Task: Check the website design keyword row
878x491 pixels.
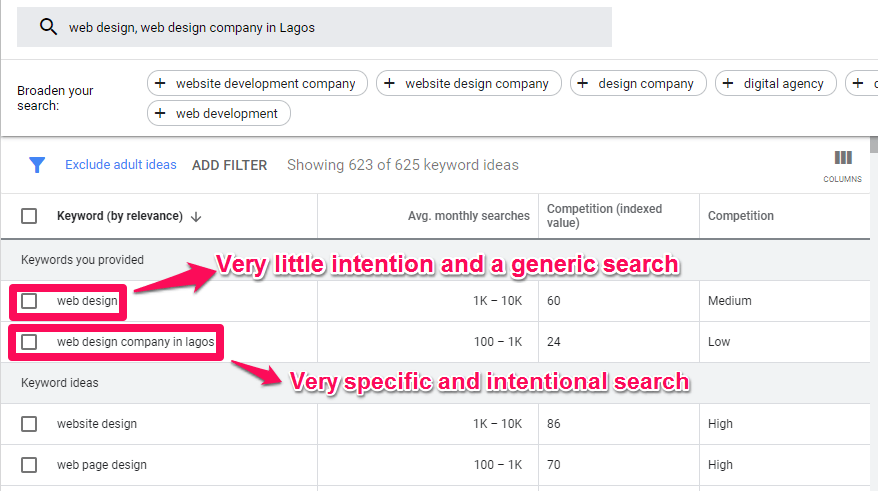Action: click(29, 424)
